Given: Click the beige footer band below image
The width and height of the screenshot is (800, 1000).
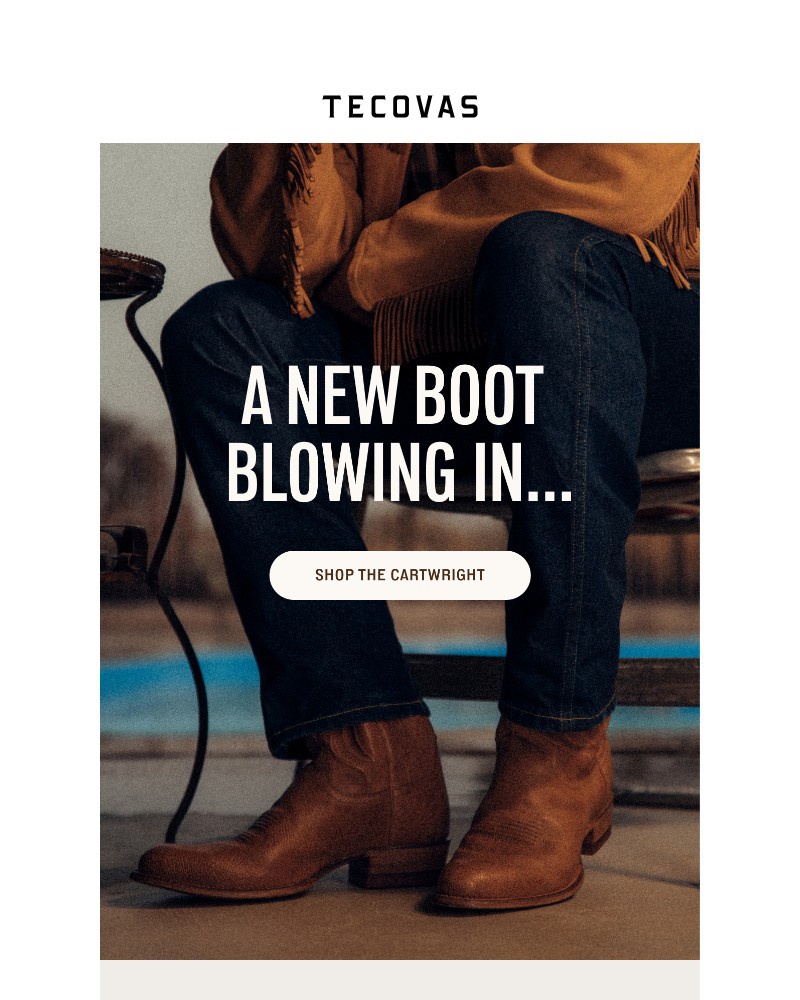Looking at the screenshot, I should 400,980.
